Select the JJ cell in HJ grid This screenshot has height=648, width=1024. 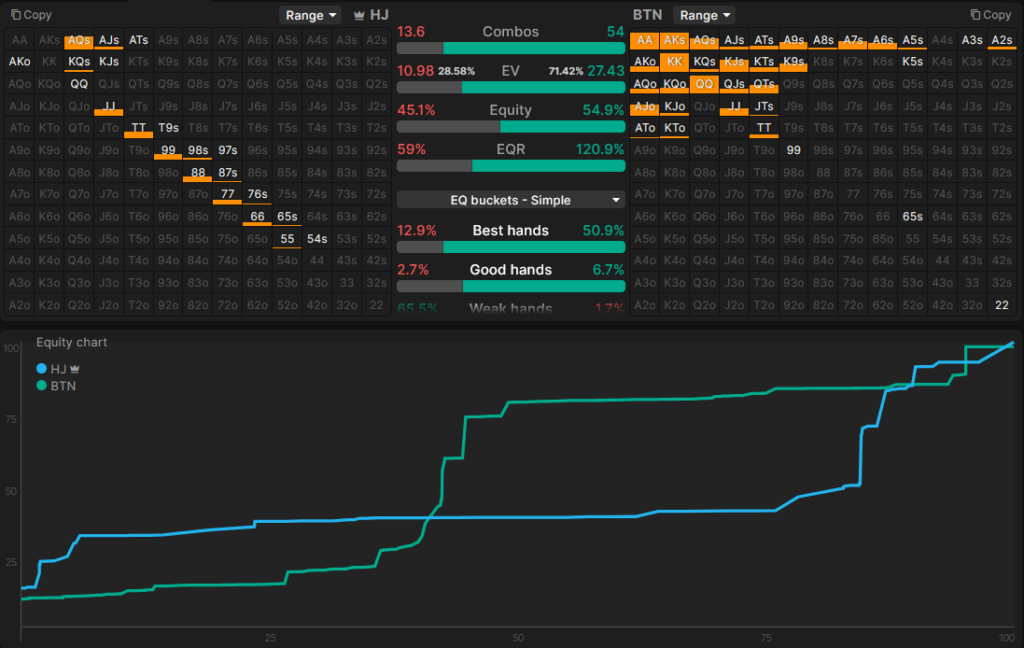coord(109,106)
